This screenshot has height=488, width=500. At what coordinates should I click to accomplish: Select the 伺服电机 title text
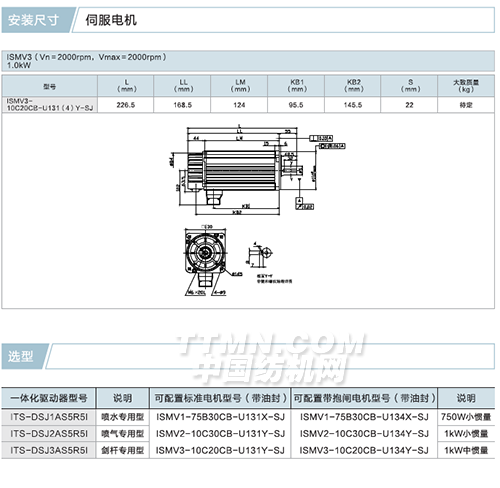click(111, 20)
